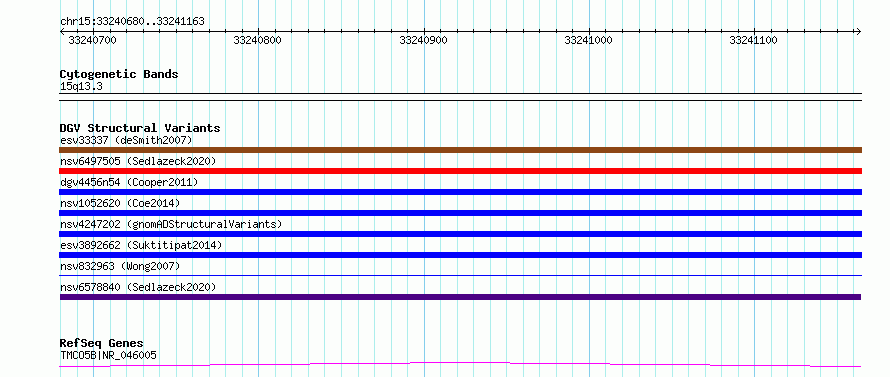Click ruler position 33240700
890x377 pixels.
point(92,40)
